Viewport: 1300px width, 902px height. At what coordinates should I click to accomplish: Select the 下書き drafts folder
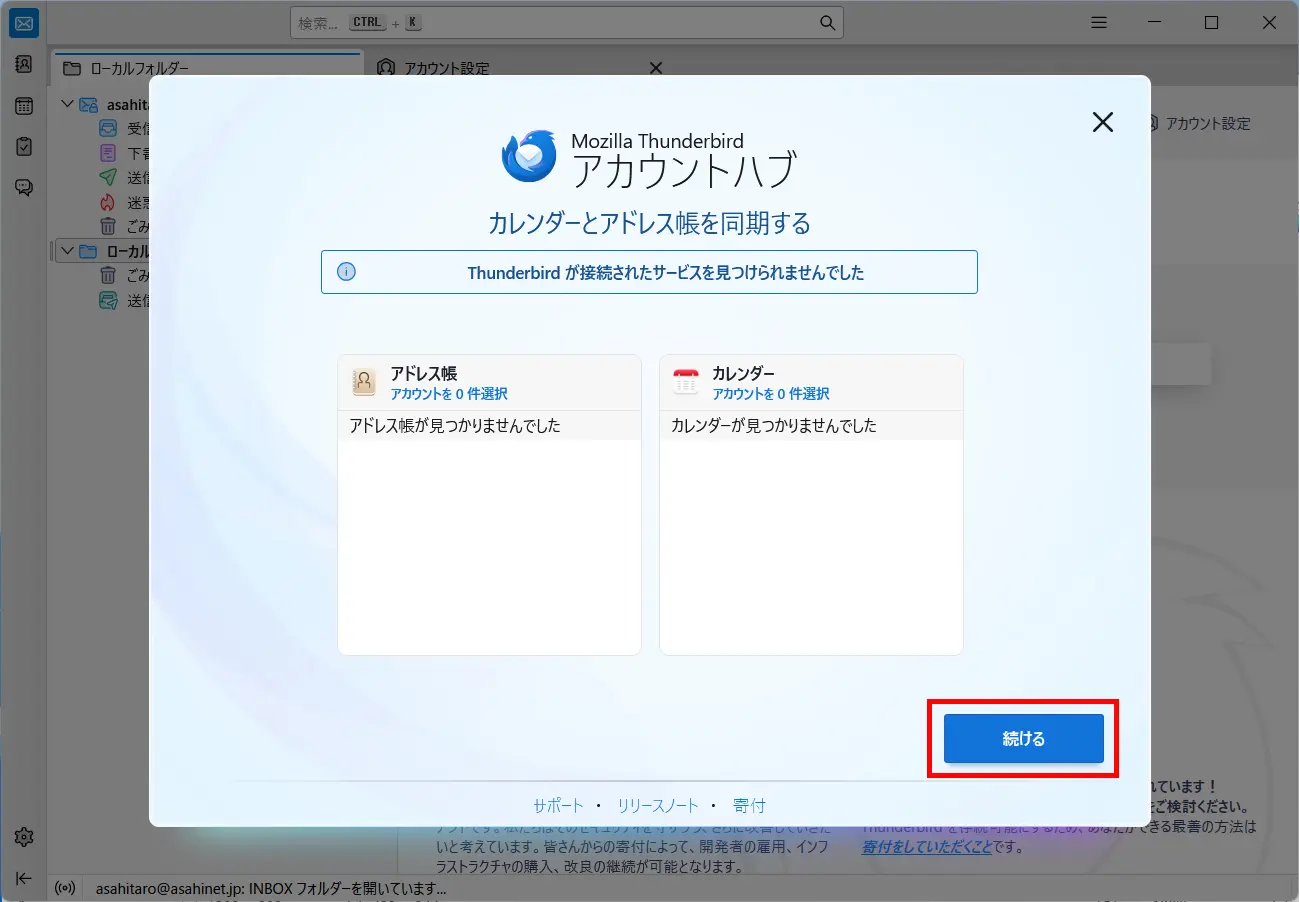point(108,152)
